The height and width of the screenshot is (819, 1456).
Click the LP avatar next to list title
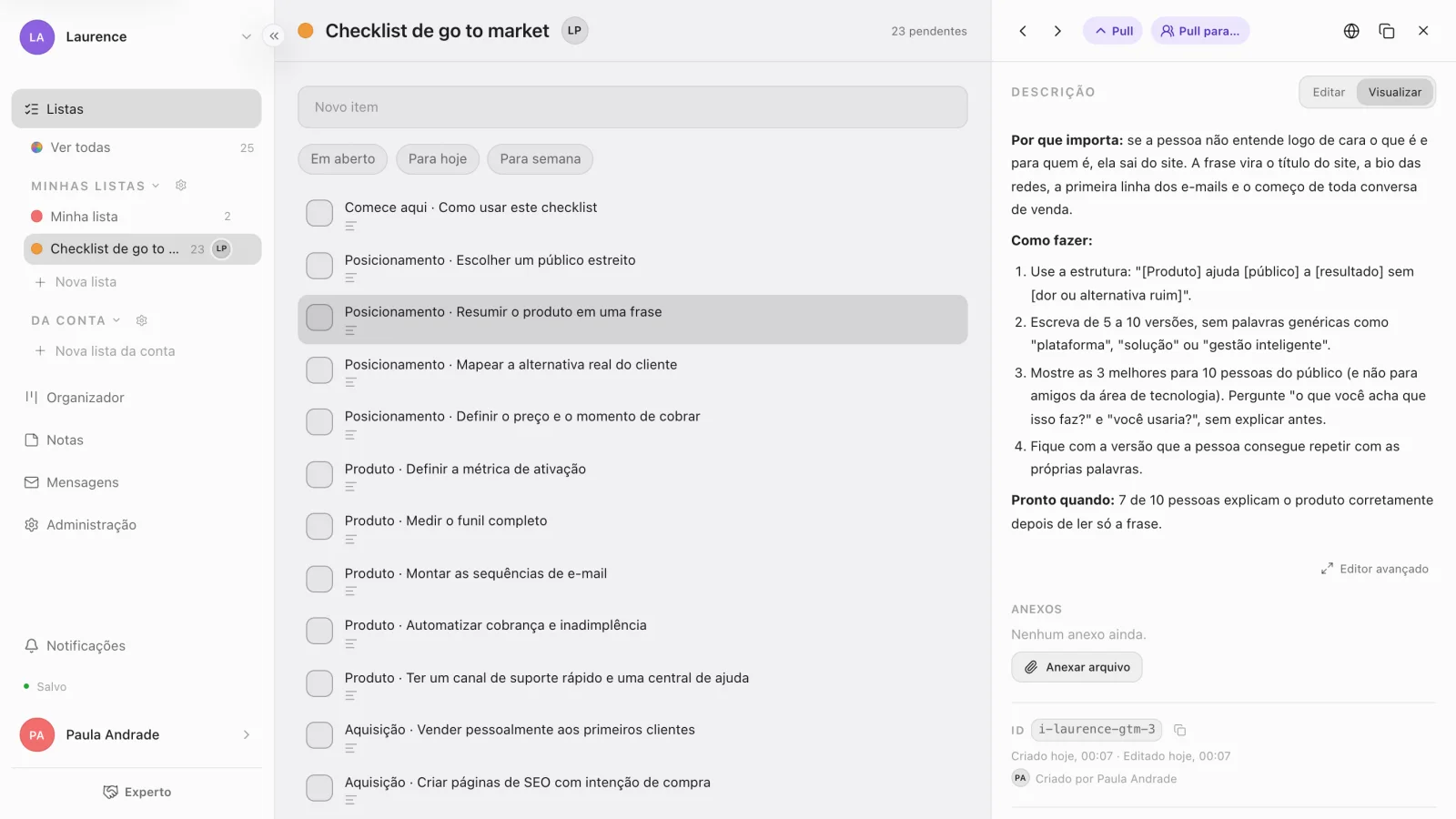(575, 31)
